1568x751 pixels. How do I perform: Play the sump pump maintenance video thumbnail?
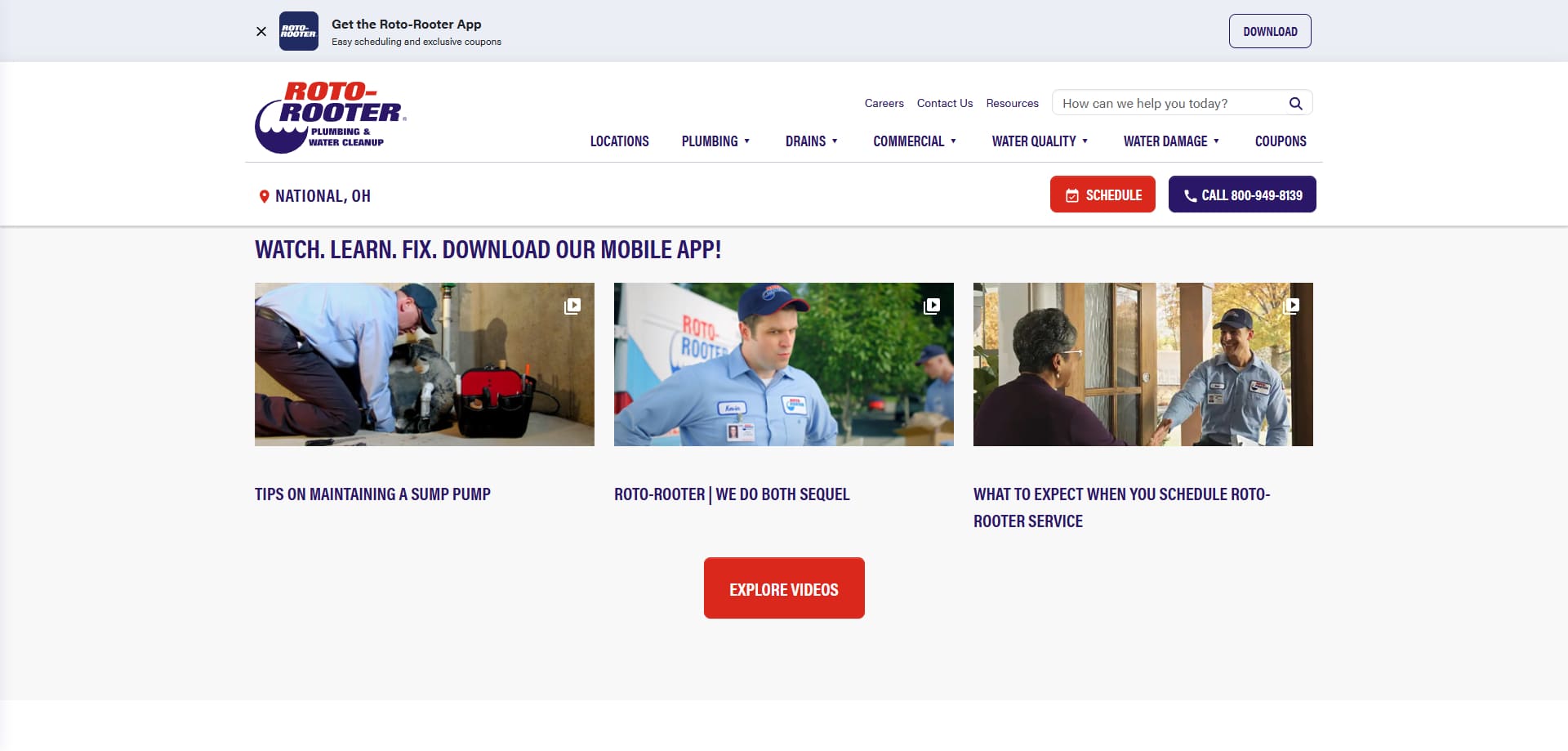click(x=425, y=364)
